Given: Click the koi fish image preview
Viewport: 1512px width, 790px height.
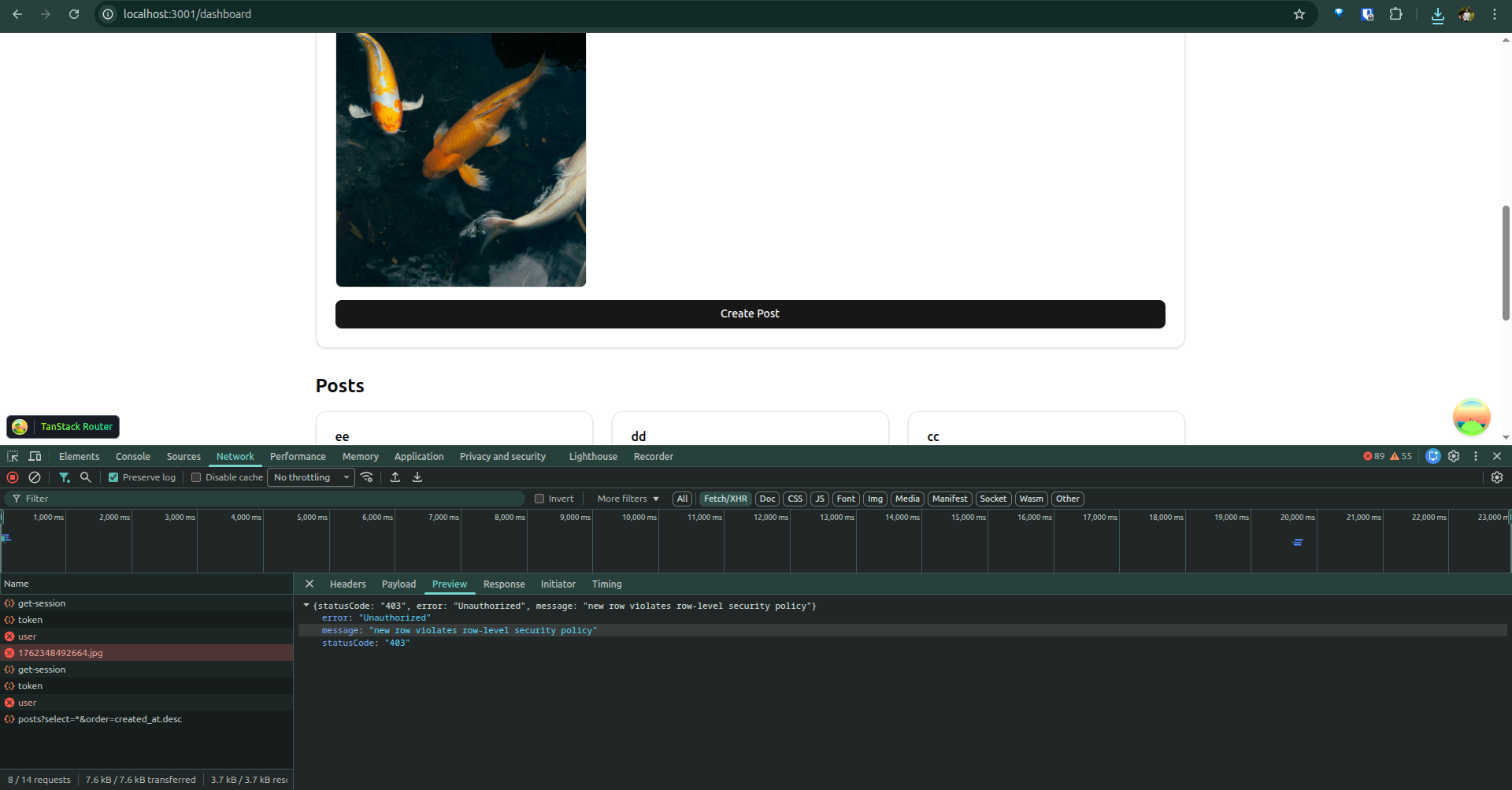Looking at the screenshot, I should tap(461, 160).
